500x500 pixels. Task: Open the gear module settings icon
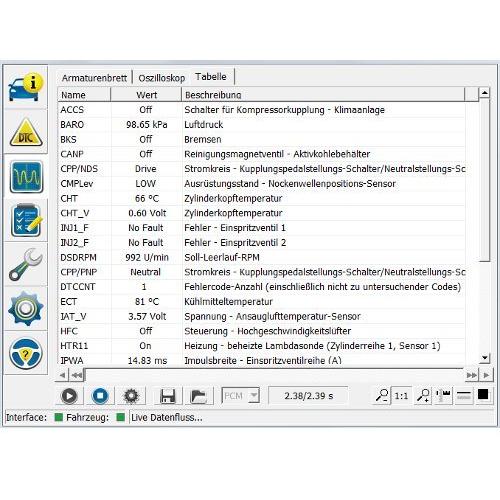[26, 309]
